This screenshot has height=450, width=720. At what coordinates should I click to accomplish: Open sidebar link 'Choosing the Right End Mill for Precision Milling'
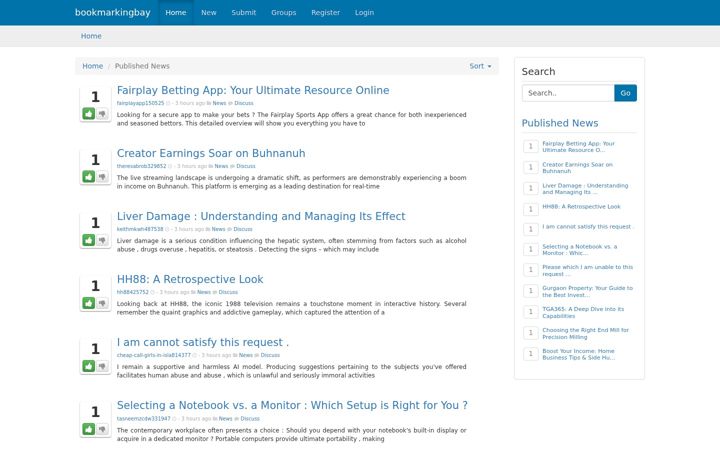[585, 333]
